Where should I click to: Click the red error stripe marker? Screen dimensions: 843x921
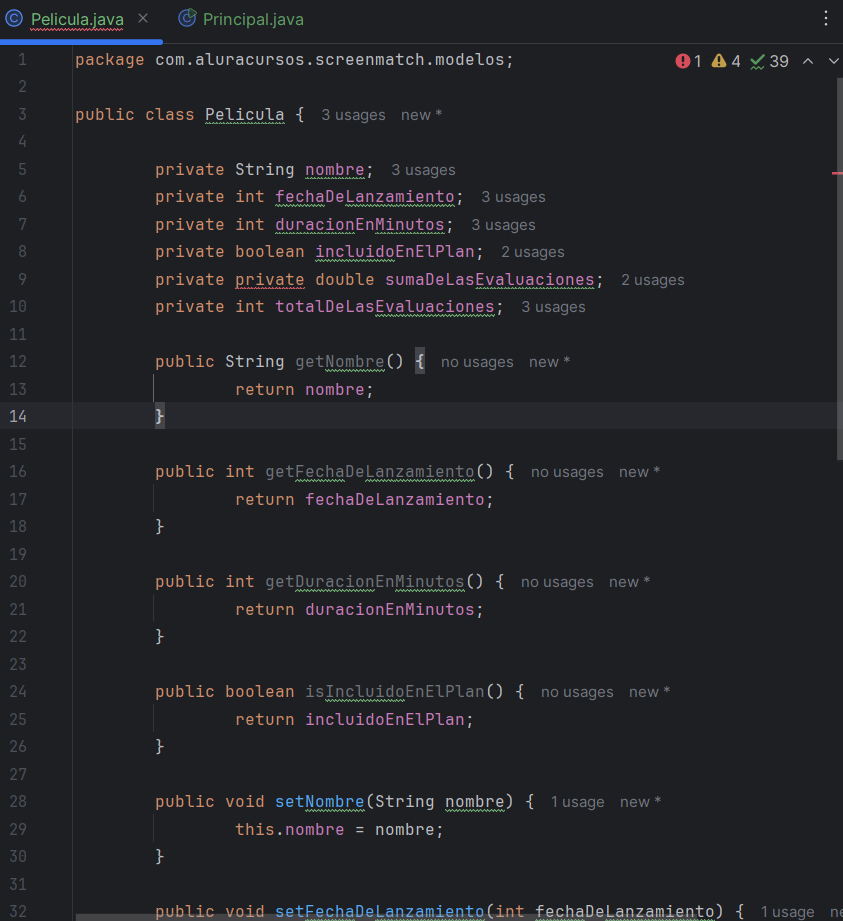click(838, 173)
